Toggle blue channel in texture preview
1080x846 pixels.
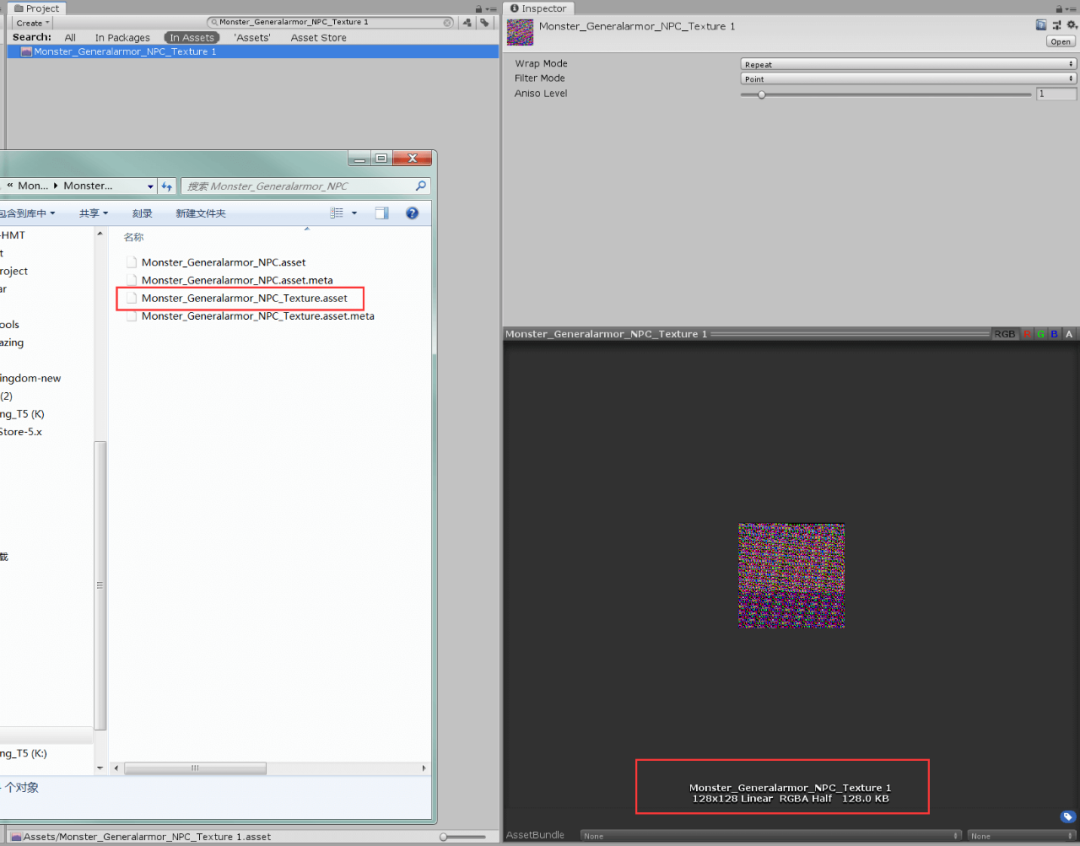(1054, 334)
